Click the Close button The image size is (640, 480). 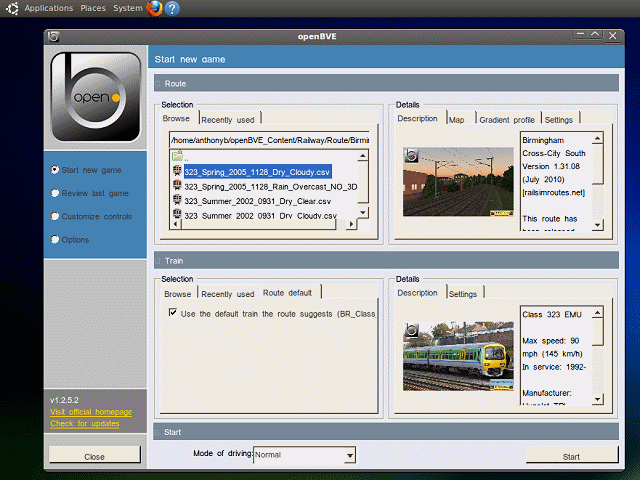[x=95, y=455]
